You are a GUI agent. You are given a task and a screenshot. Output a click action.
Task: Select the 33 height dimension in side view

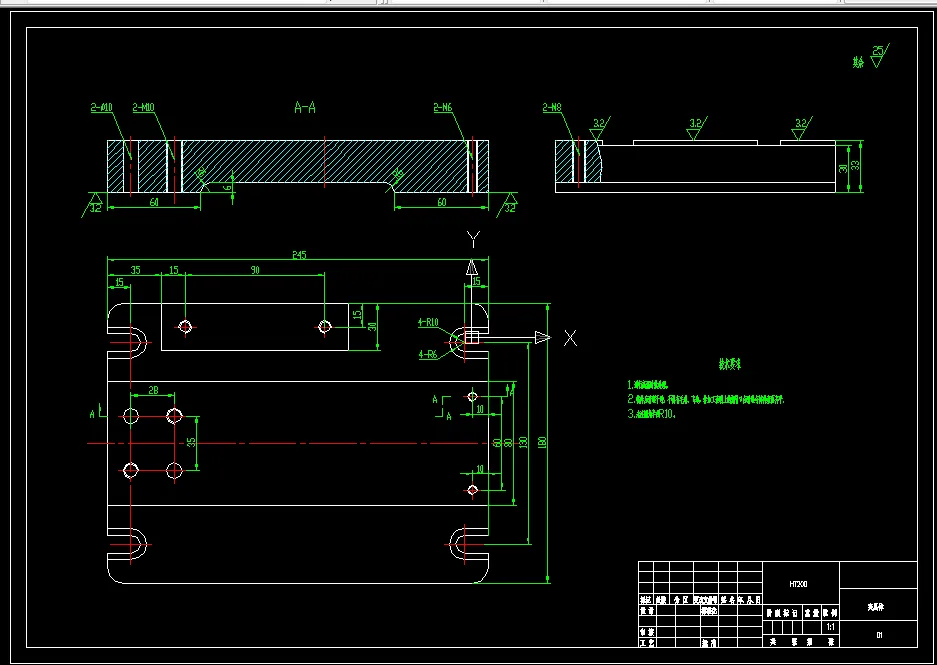pos(855,166)
